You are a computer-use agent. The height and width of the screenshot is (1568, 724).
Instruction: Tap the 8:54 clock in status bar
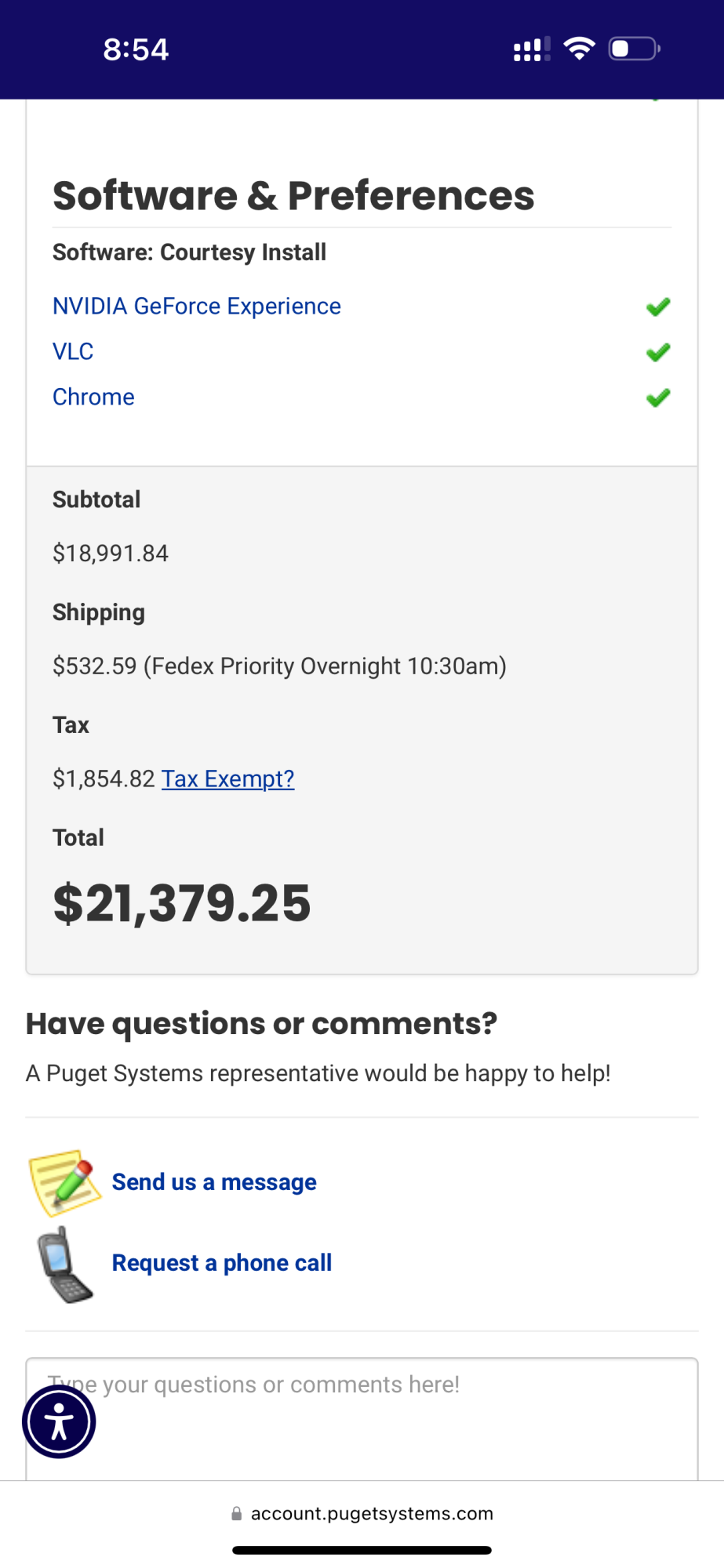[x=136, y=49]
